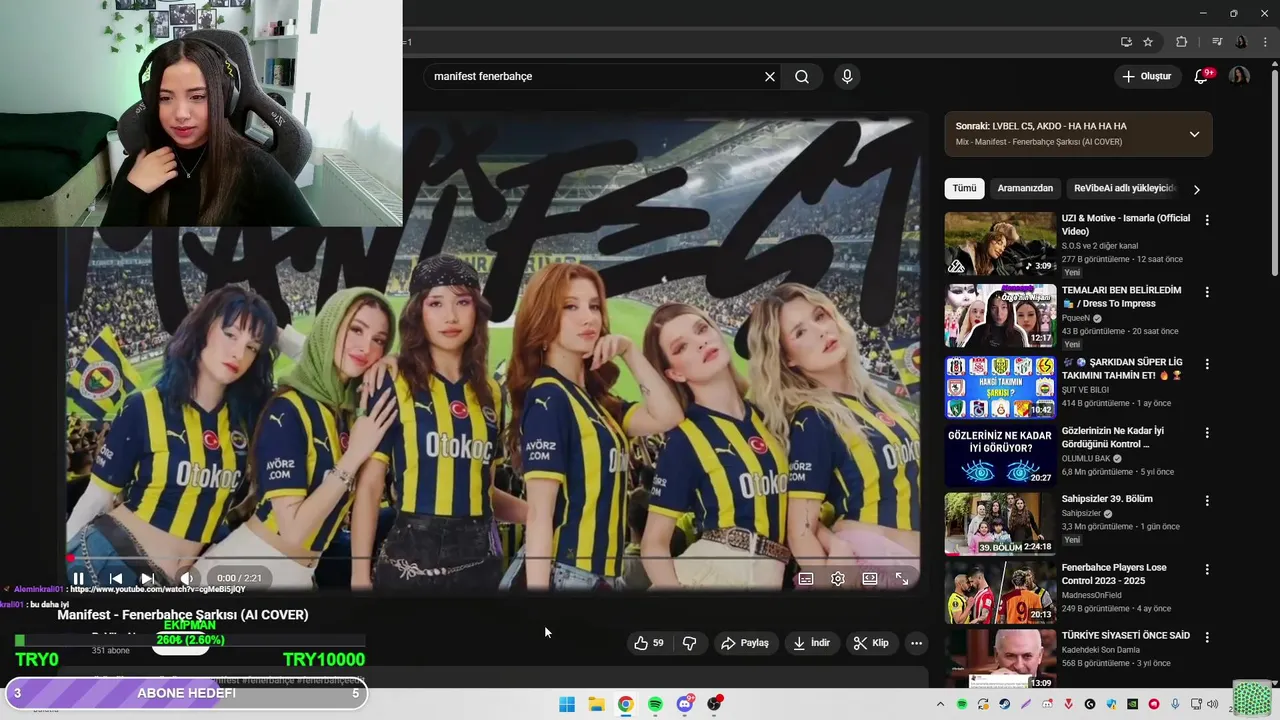Open Gözlerinizin Ne Kadar İyi video title
This screenshot has height=720, width=1280.
[x=1113, y=437]
